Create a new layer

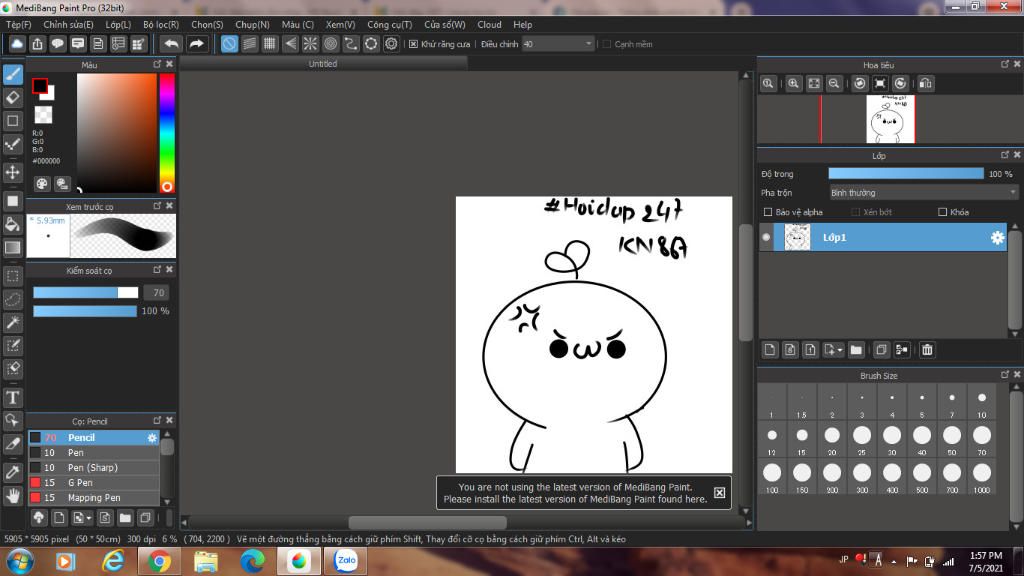pyautogui.click(x=770, y=350)
